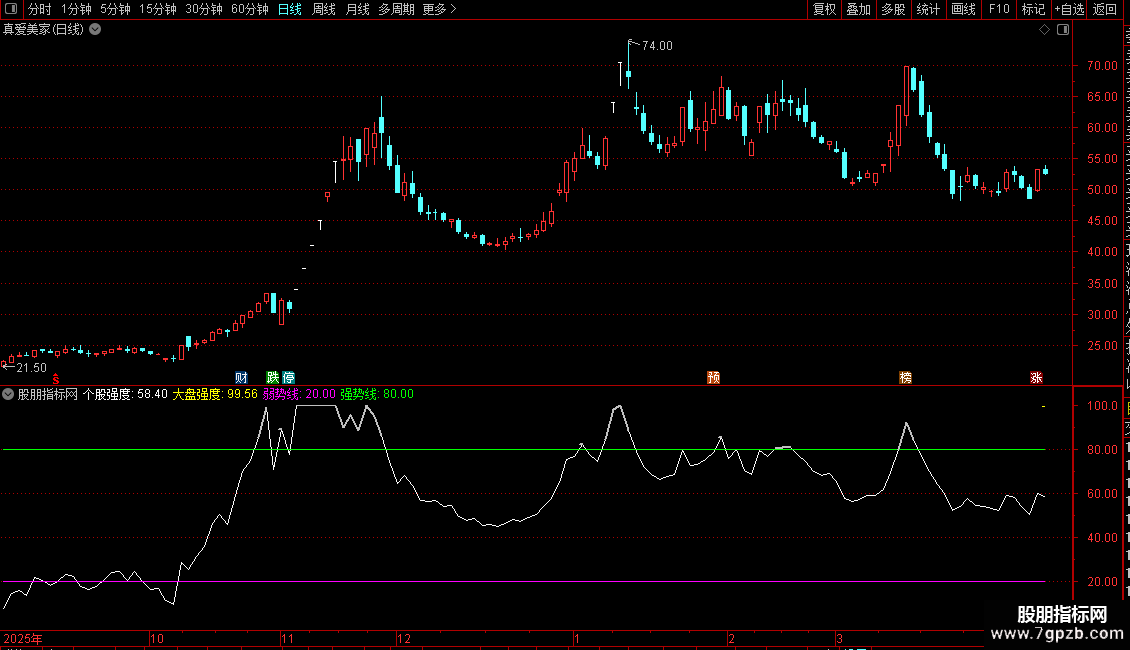Click the 榜 ranking event marker
The image size is (1130, 650).
906,378
